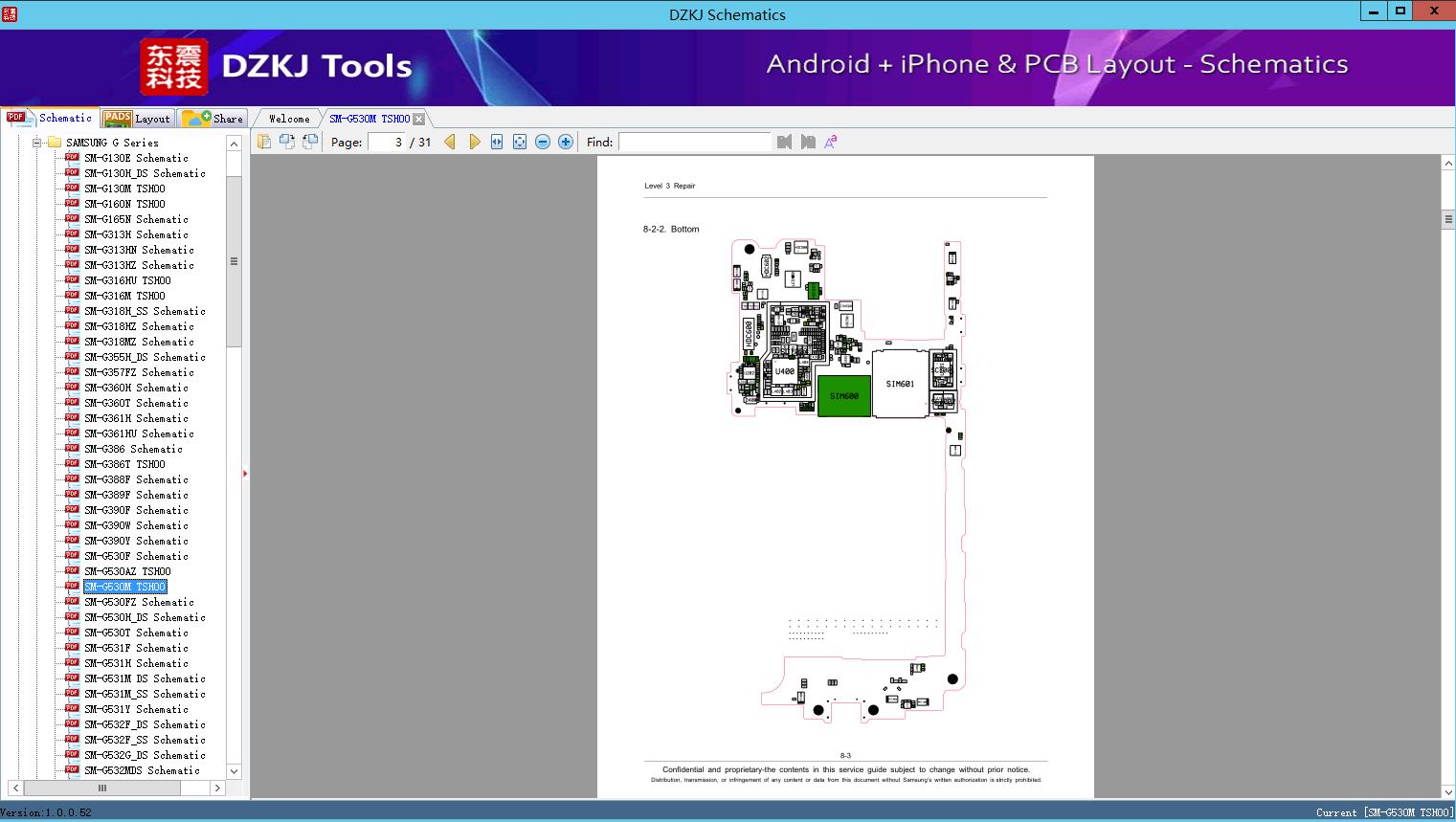Collapse the SAMSUNG G Series folder
Viewport: 1456px width, 822px height.
pyautogui.click(x=36, y=143)
